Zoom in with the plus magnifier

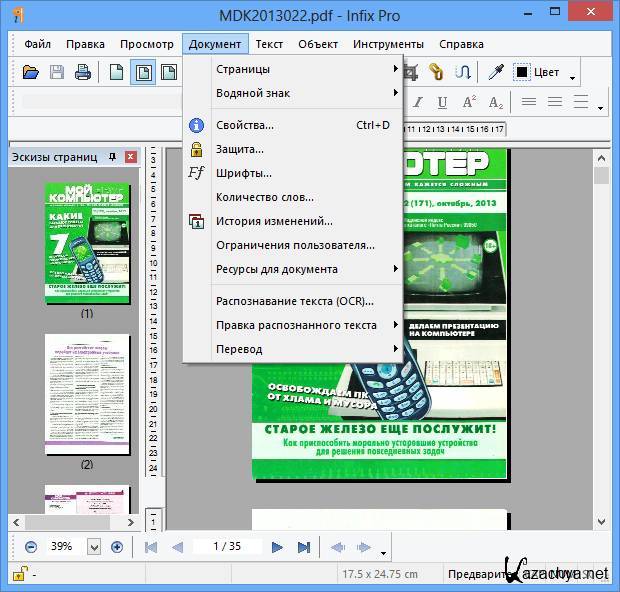[x=117, y=547]
